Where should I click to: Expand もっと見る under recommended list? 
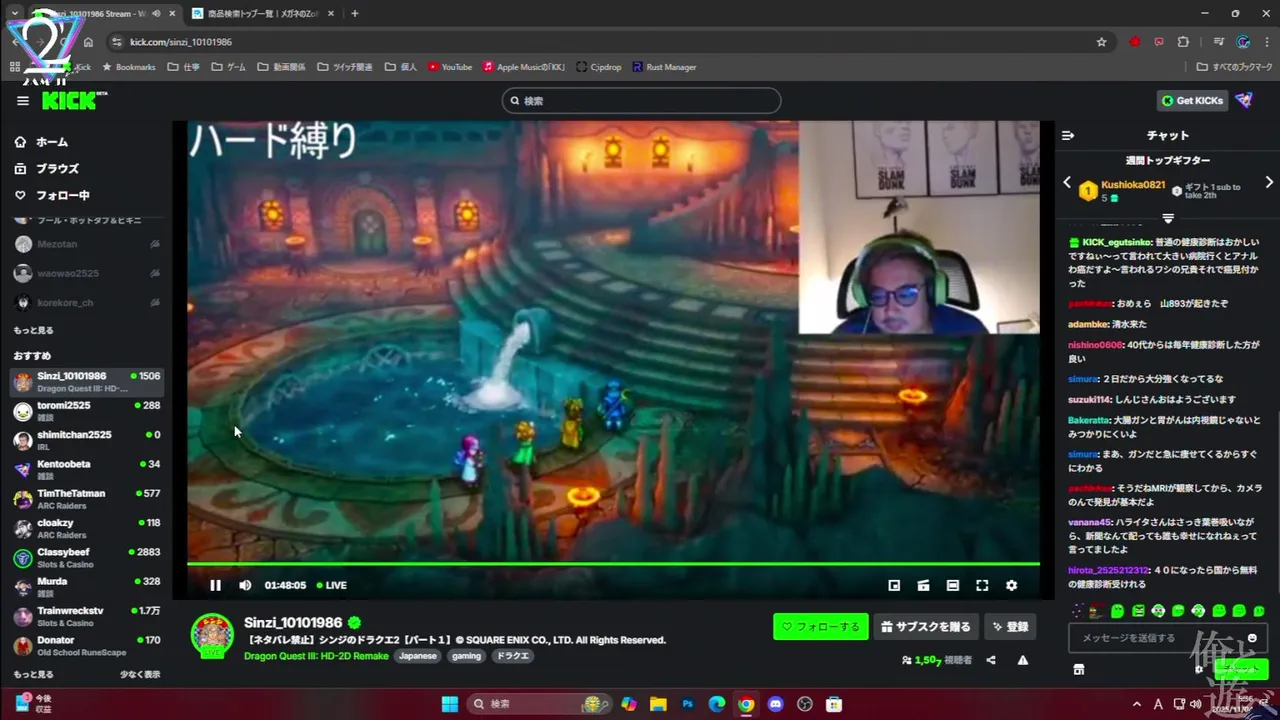(x=33, y=675)
